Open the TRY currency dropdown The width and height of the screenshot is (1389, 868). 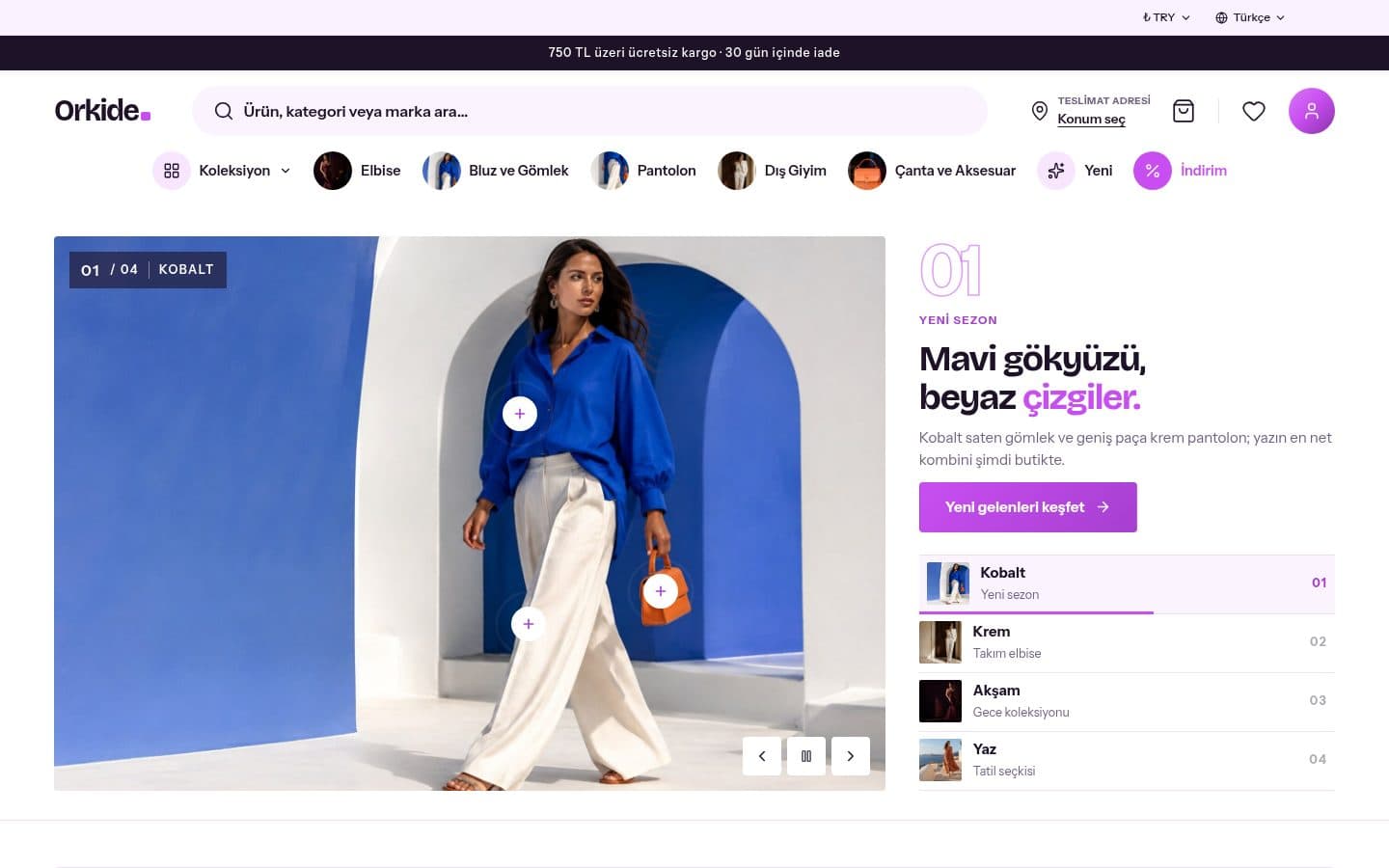[x=1166, y=17]
